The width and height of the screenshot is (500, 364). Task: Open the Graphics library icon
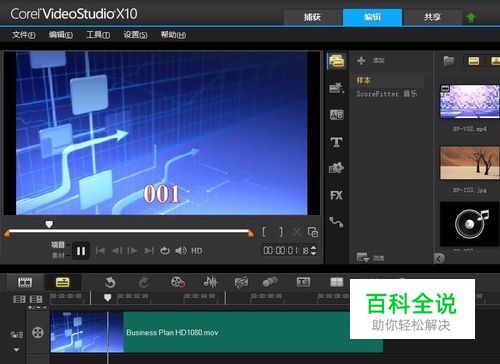[337, 168]
